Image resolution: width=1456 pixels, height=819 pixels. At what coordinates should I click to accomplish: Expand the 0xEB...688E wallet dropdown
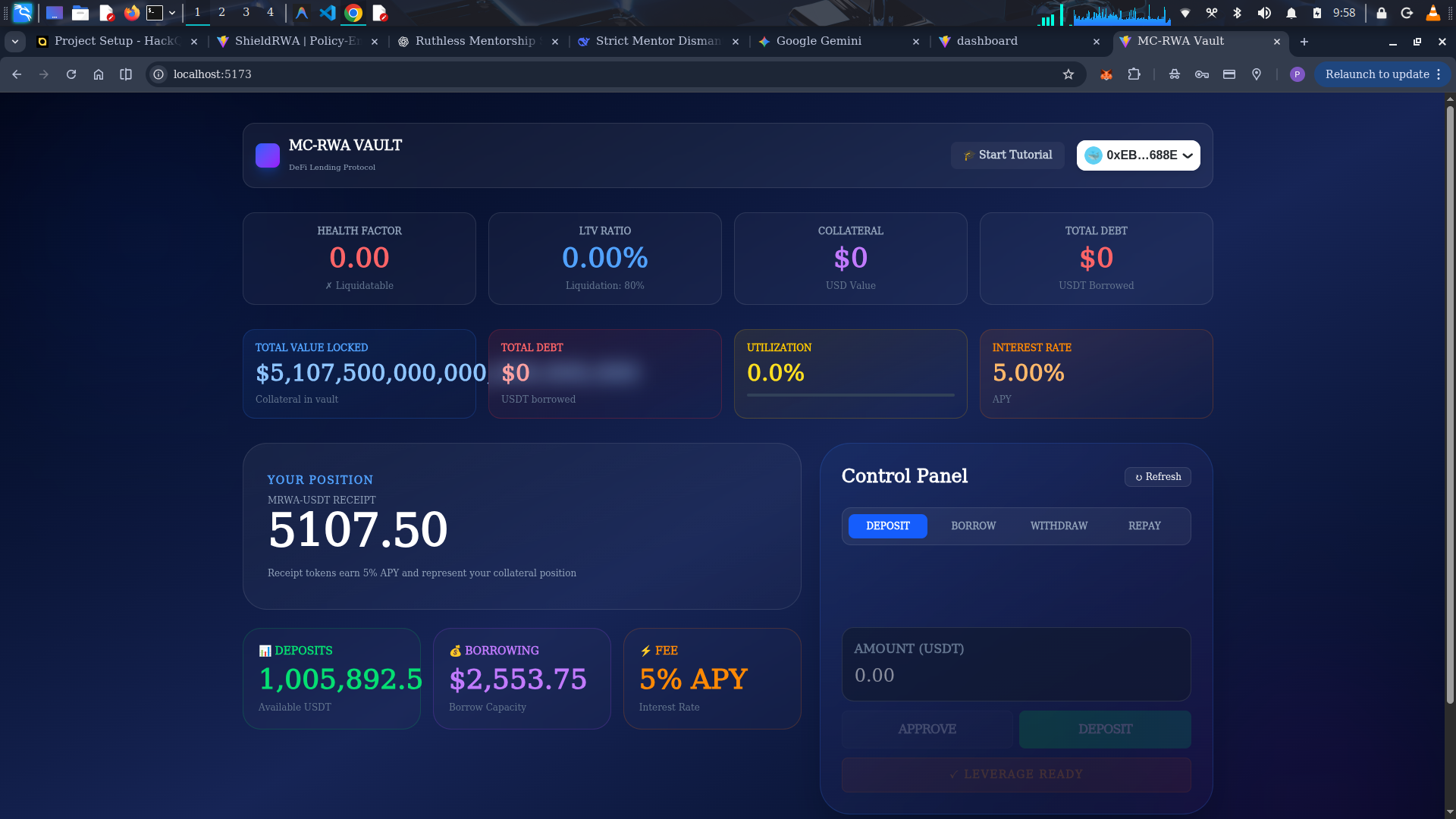click(x=1138, y=155)
